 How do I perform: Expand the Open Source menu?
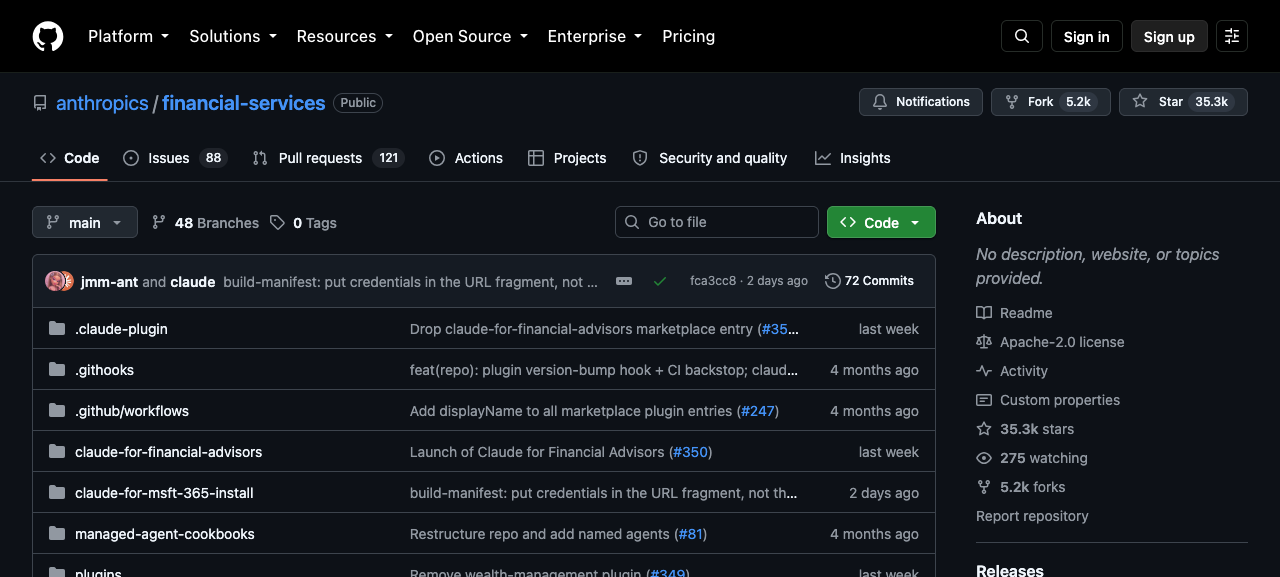470,36
